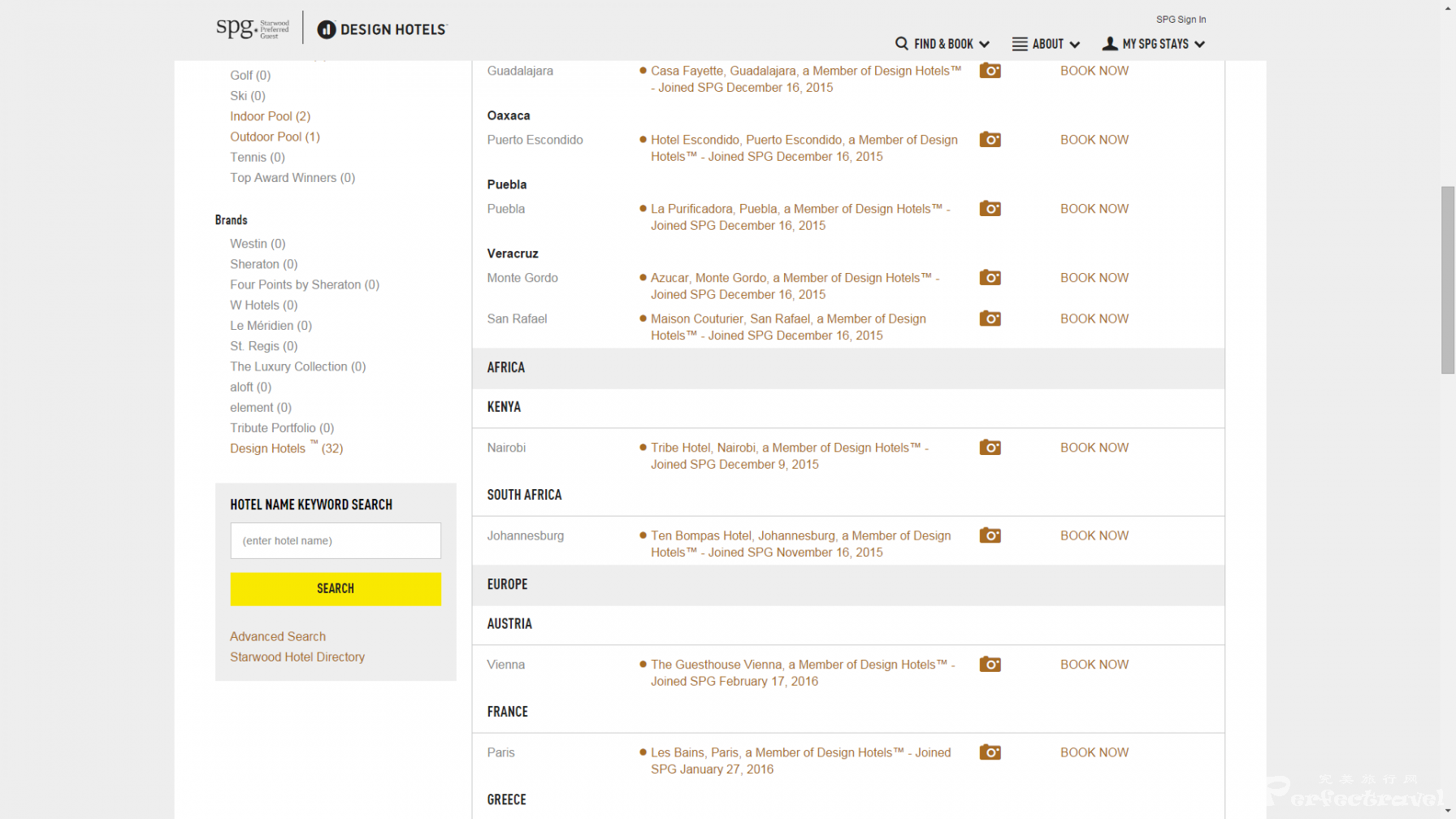Screen dimensions: 1456x819
Task: Open Les Bains Paris link
Action: point(801,760)
